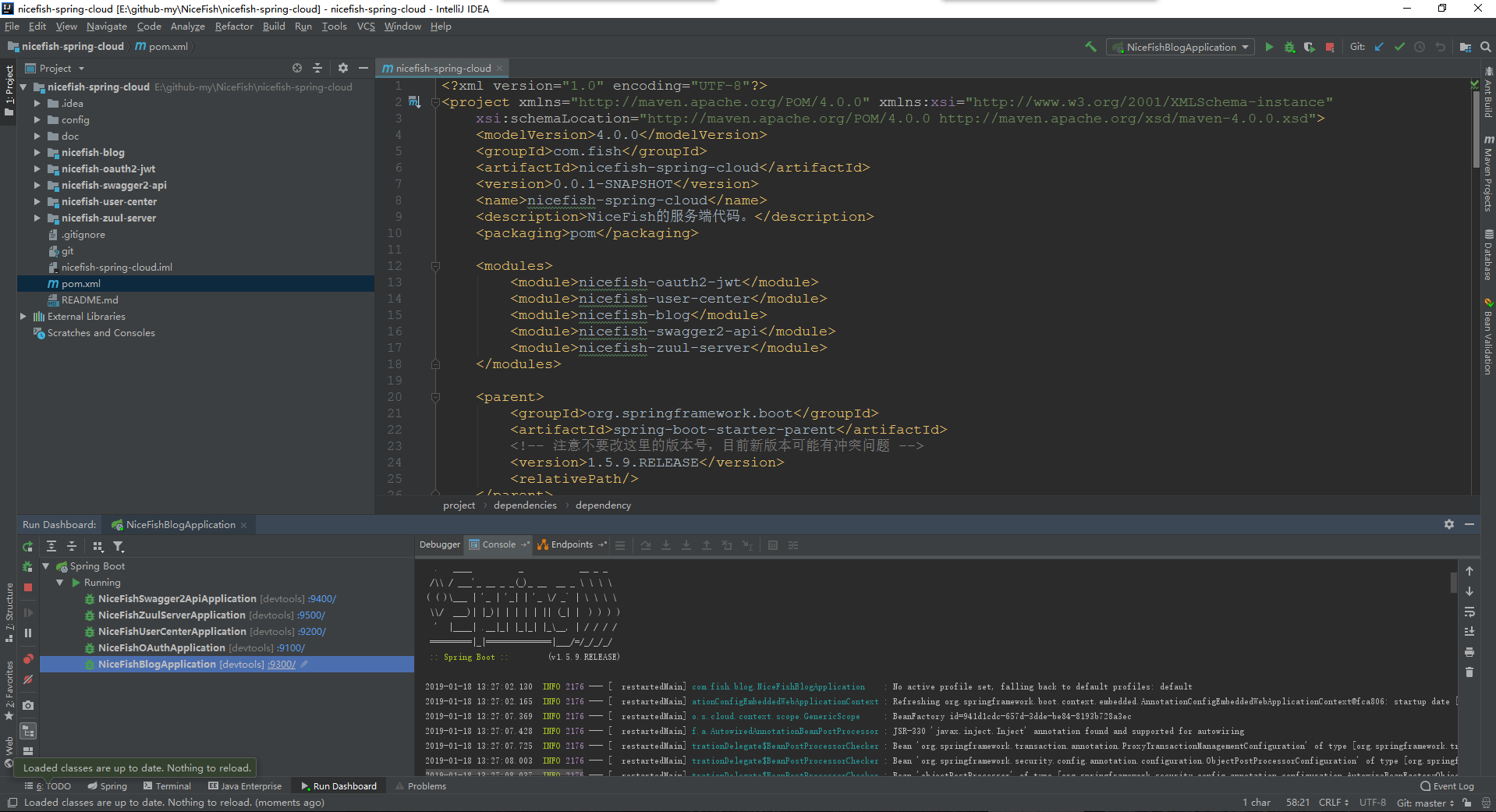Open Project panel settings gear
The width and height of the screenshot is (1496, 812).
pos(343,68)
